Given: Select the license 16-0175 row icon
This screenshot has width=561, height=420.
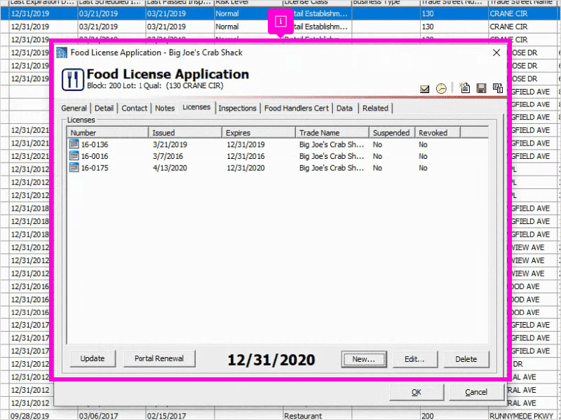Looking at the screenshot, I should (74, 167).
